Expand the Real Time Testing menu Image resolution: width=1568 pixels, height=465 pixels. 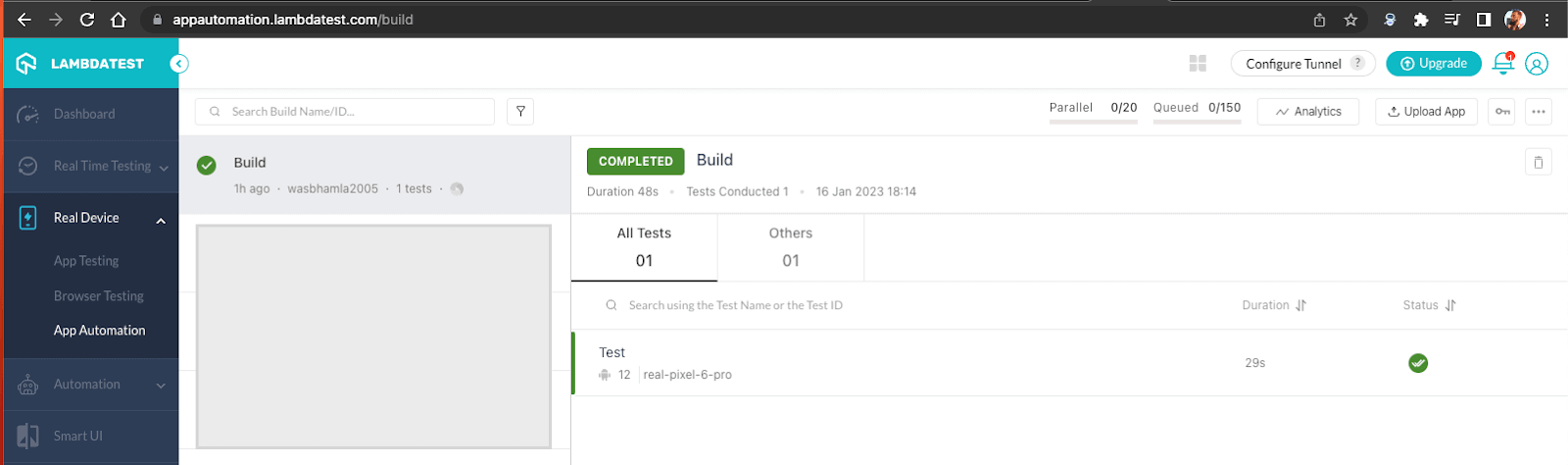coord(164,167)
